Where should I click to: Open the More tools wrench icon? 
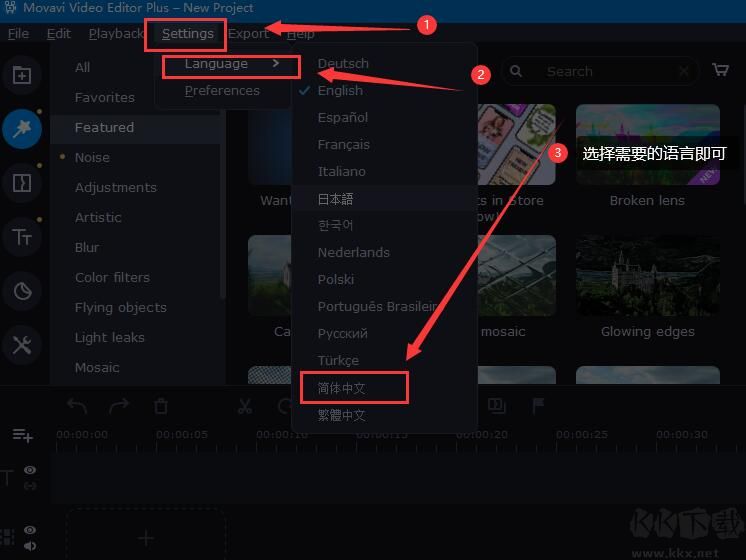(22, 345)
